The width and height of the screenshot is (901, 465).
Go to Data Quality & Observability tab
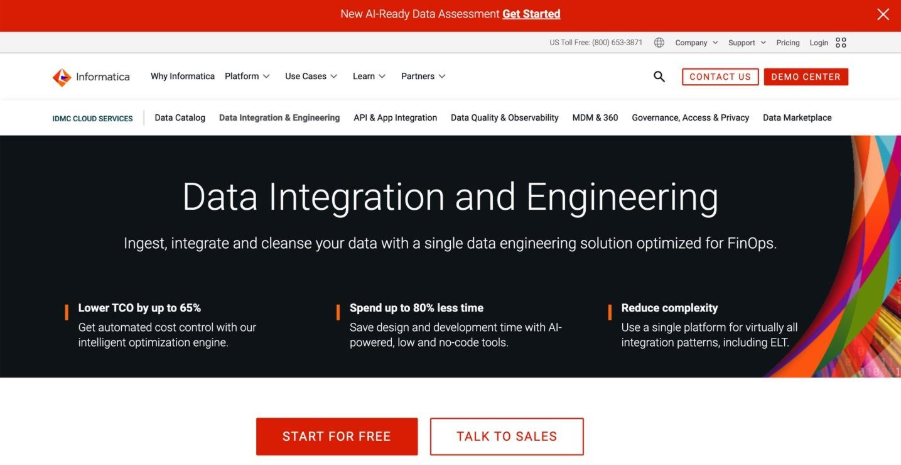click(505, 118)
